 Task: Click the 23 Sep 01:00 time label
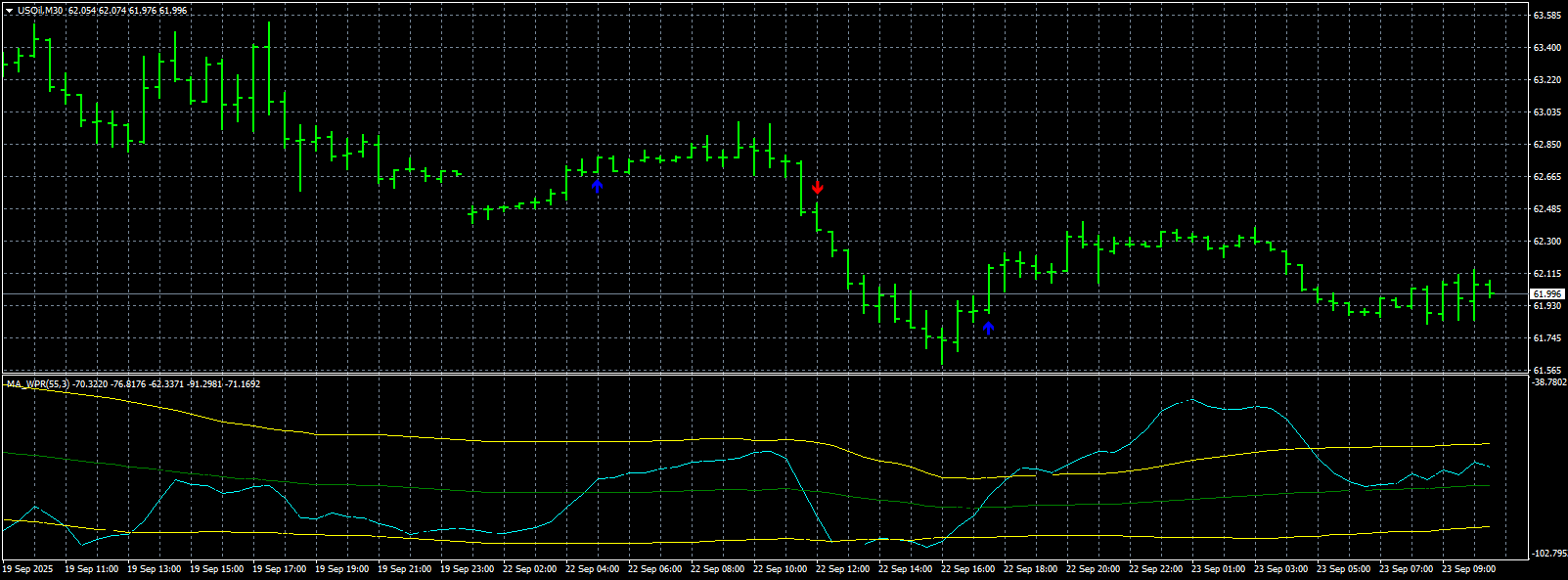pos(1218,568)
